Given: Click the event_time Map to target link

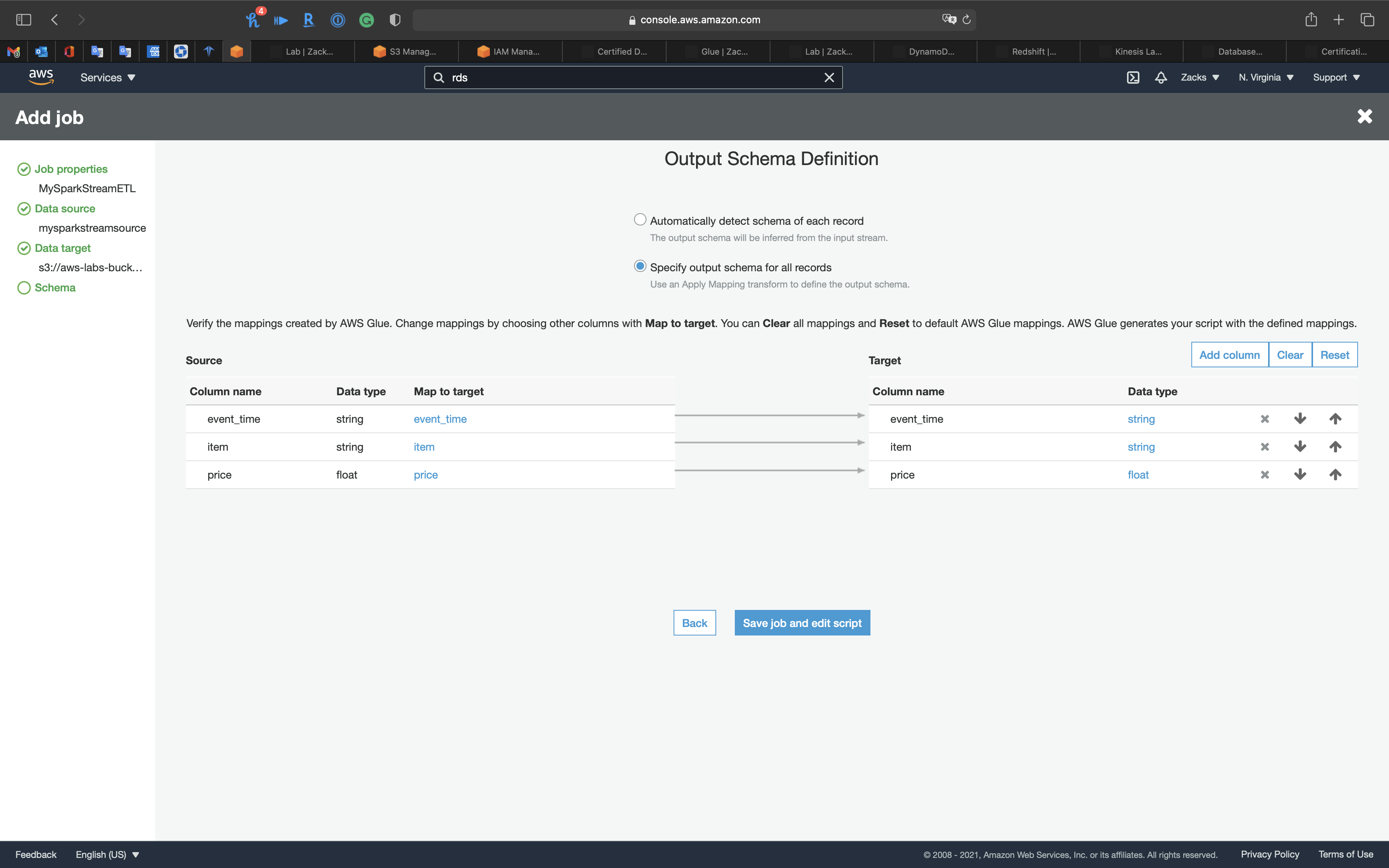Looking at the screenshot, I should point(439,419).
